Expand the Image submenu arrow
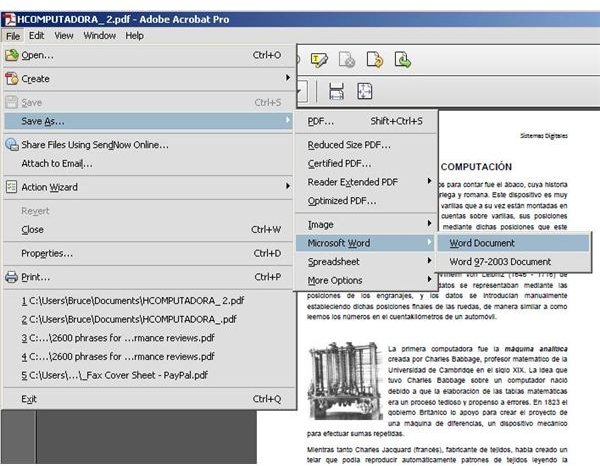 coord(429,223)
